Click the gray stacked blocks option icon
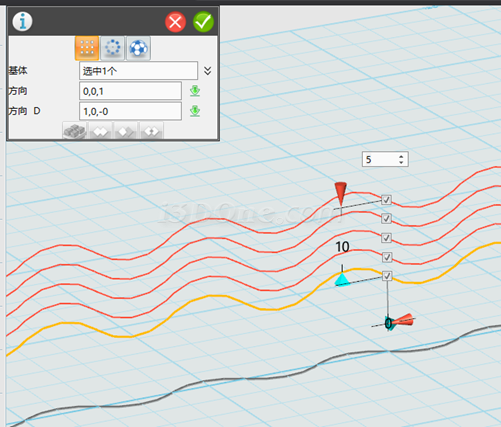The width and height of the screenshot is (501, 427). (75, 131)
